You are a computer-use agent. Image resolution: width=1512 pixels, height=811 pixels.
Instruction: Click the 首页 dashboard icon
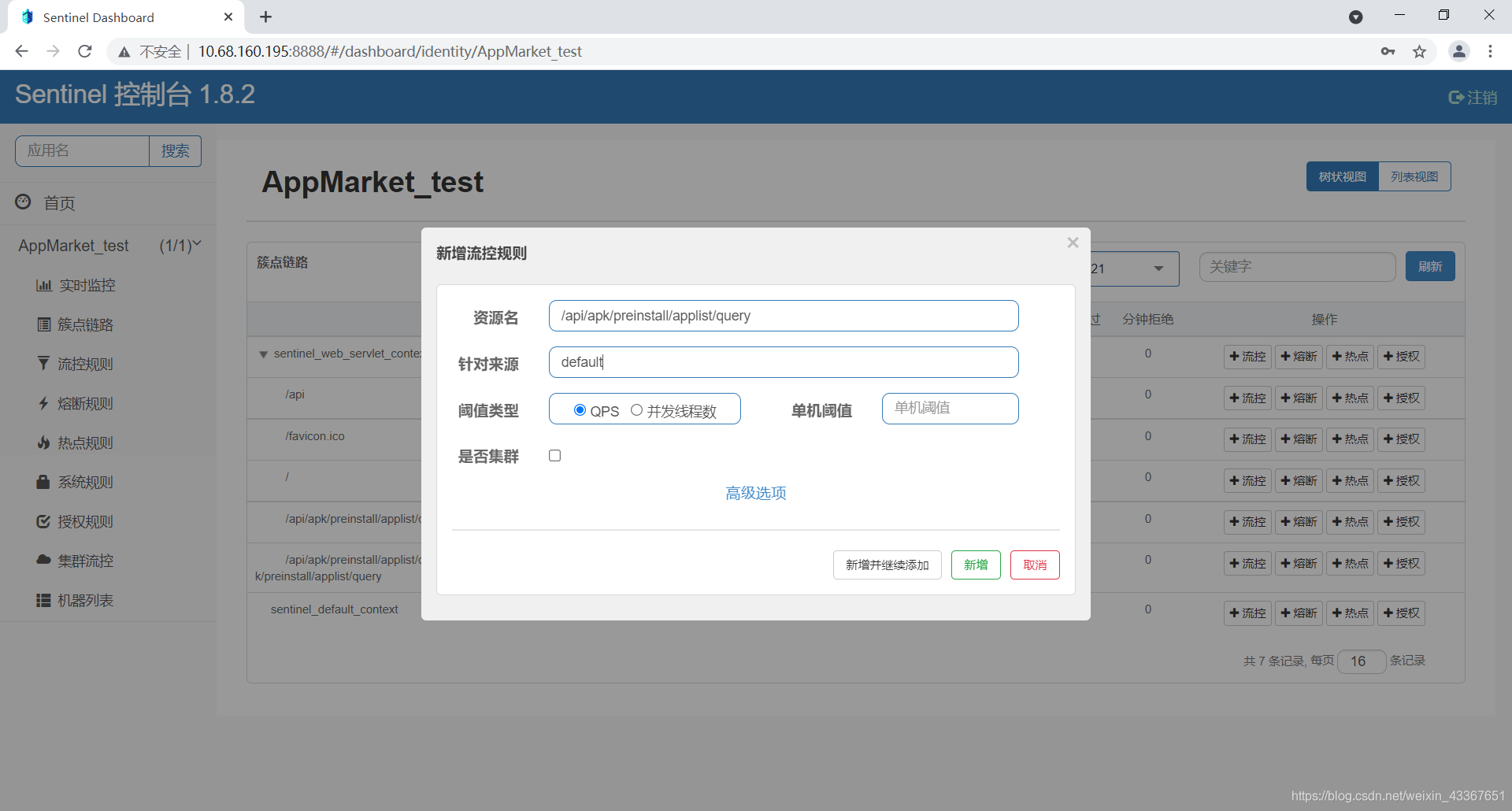[x=24, y=202]
